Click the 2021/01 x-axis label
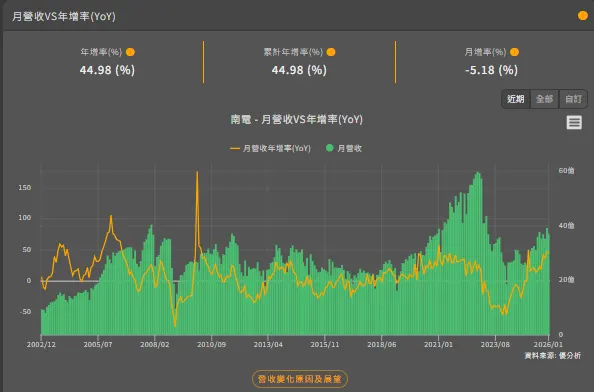This screenshot has width=594, height=392. [x=438, y=345]
